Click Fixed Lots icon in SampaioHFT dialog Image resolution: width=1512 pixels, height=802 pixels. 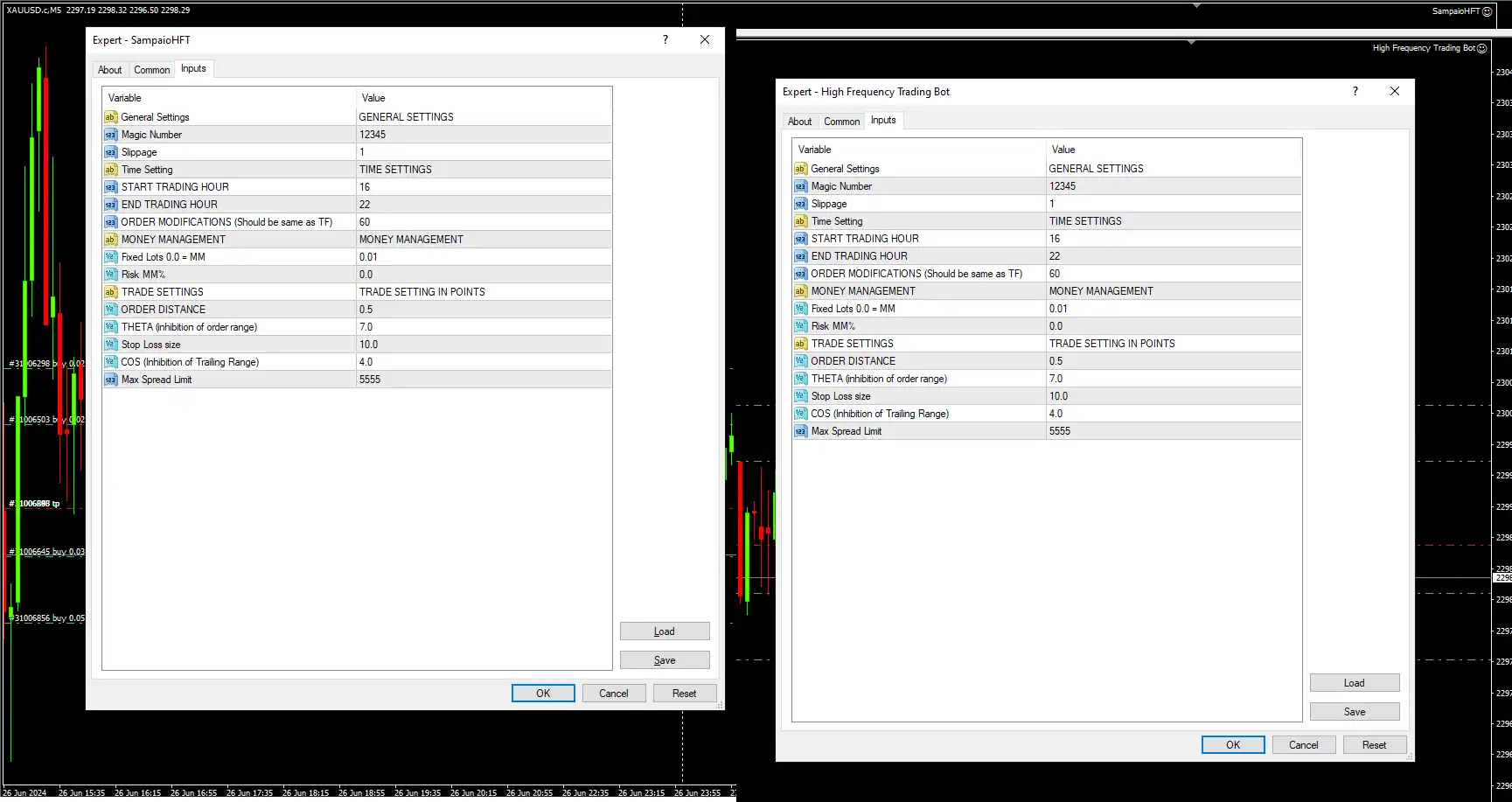tap(110, 257)
